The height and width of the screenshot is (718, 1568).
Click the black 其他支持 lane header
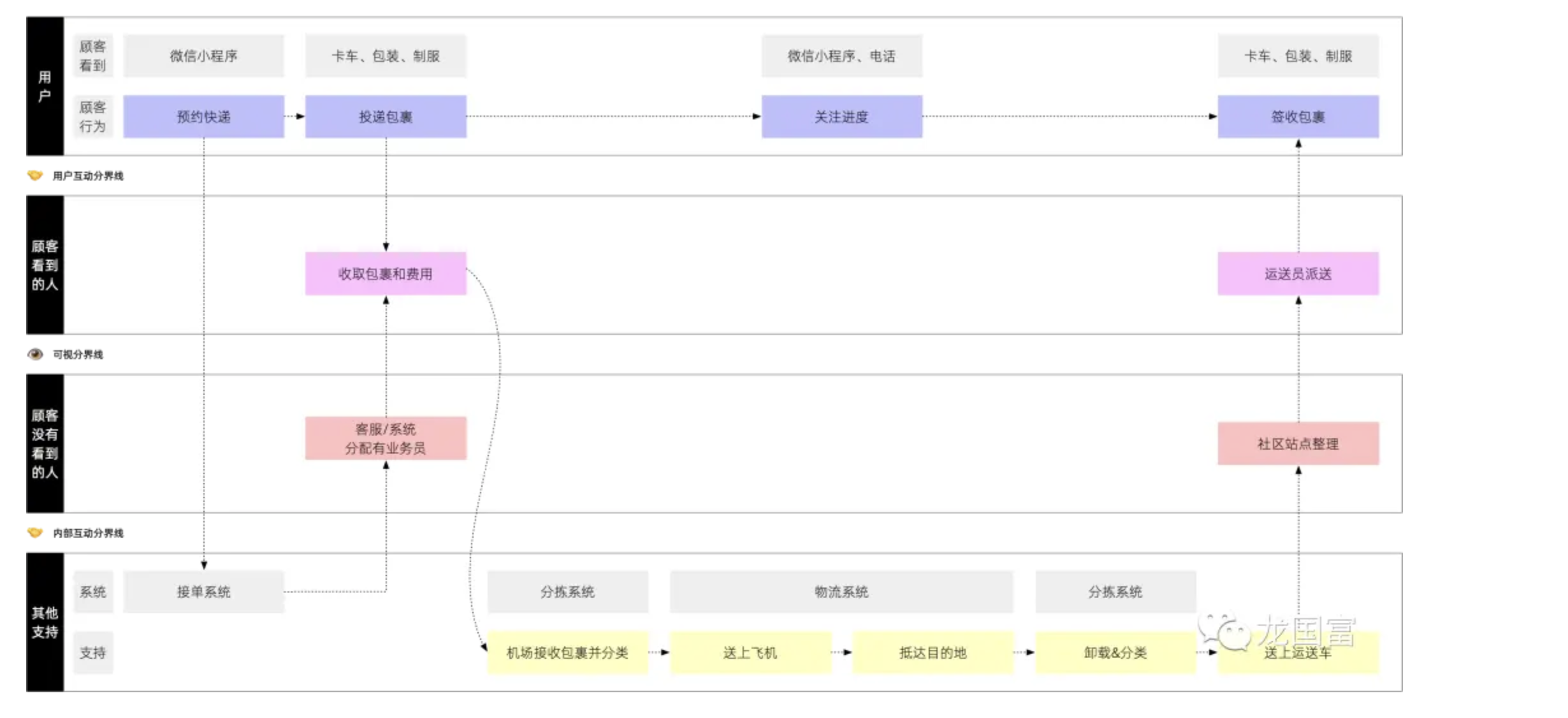click(x=45, y=622)
